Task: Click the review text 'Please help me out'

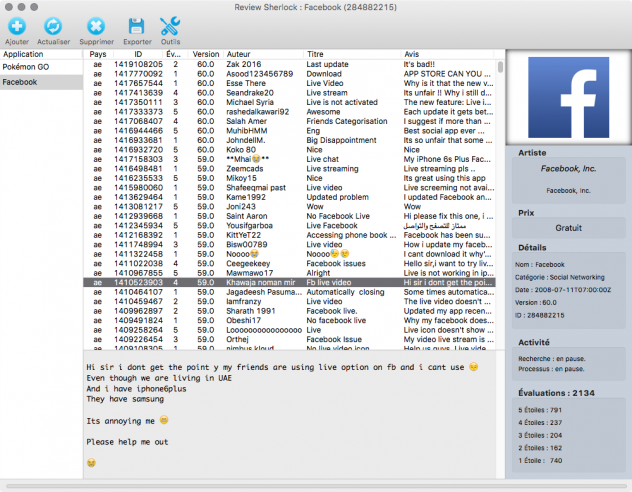Action: pyautogui.click(x=127, y=442)
